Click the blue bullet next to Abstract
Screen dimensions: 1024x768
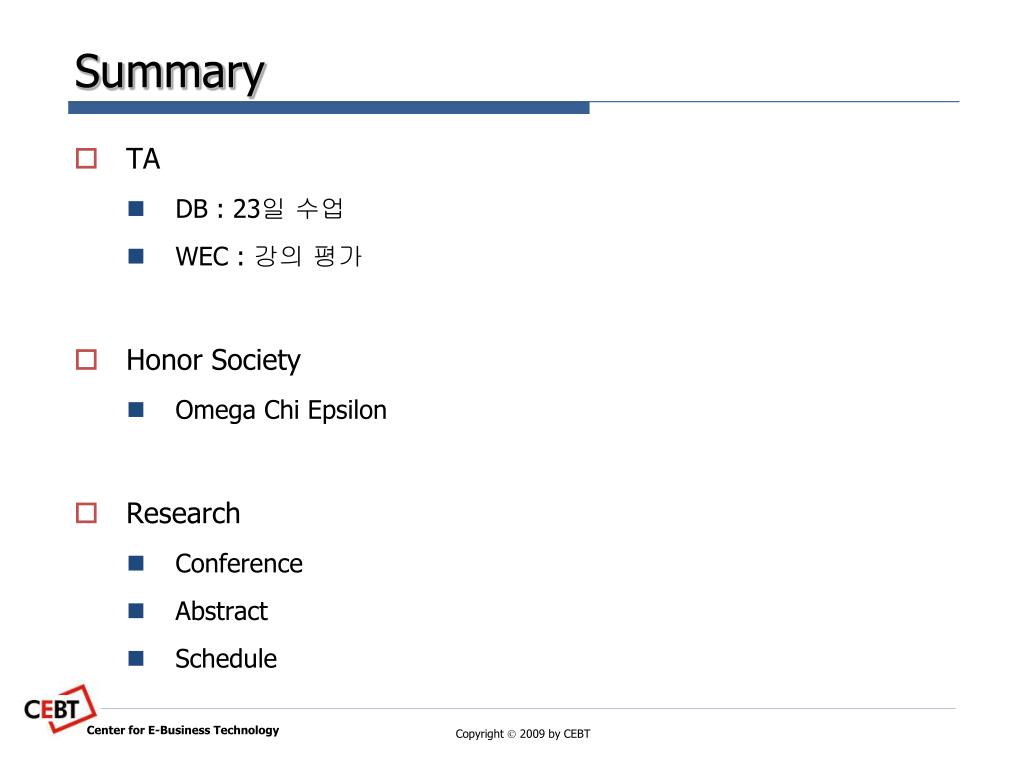coord(136,611)
